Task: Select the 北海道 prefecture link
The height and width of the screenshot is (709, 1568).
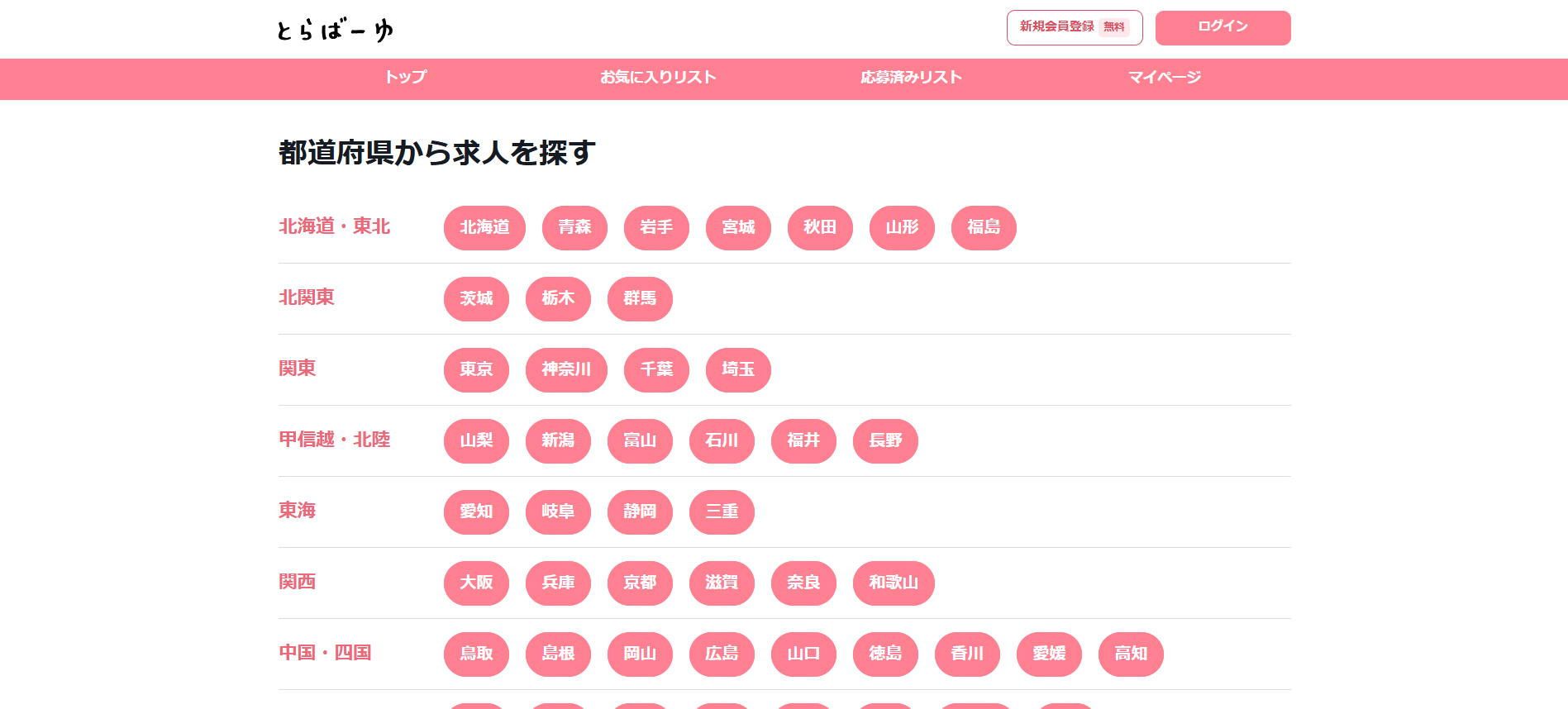Action: [x=484, y=227]
